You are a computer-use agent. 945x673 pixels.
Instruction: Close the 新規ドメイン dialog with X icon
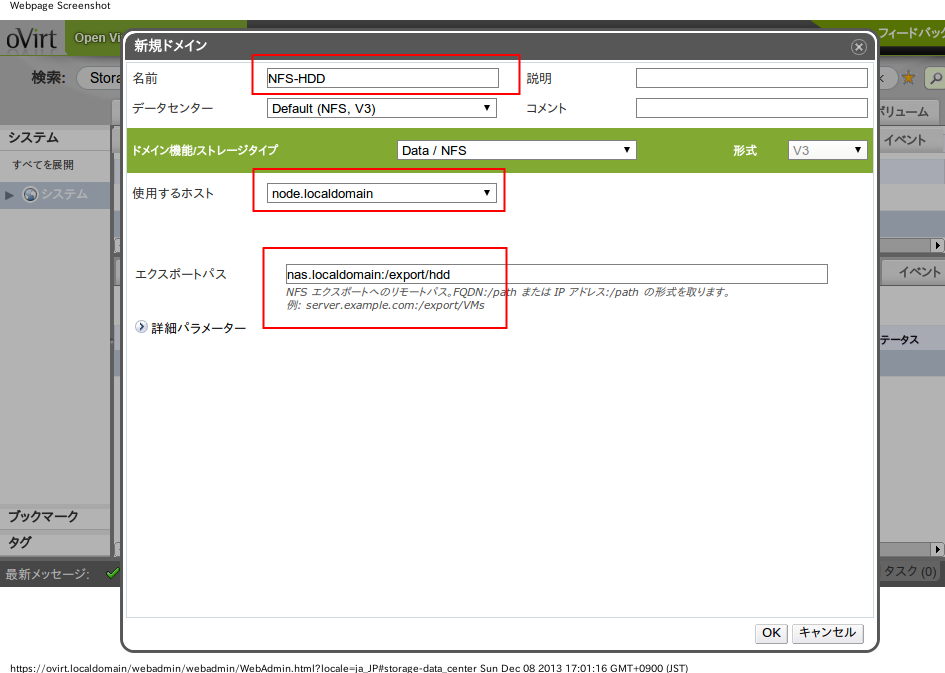(x=858, y=47)
